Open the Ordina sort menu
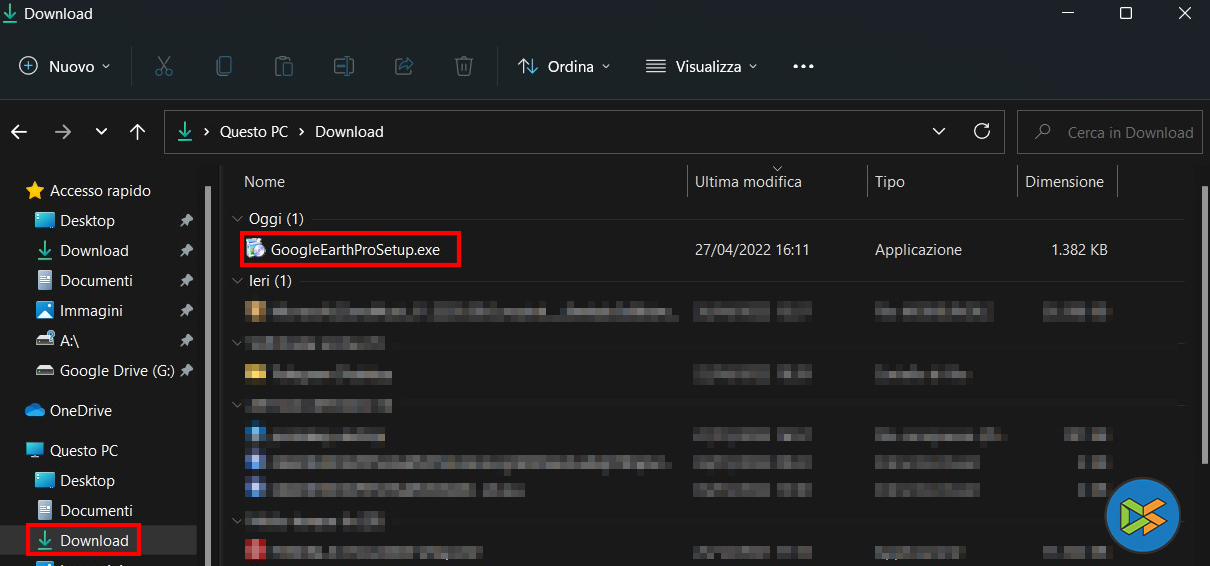 pos(564,67)
